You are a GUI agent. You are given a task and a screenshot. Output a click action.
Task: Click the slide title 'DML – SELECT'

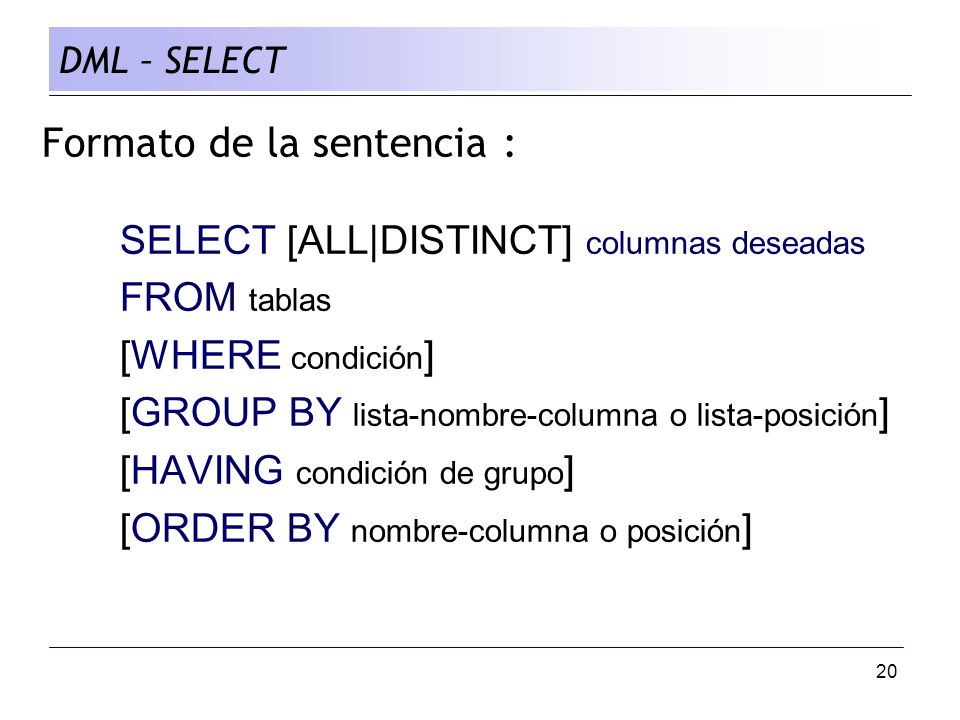[172, 61]
